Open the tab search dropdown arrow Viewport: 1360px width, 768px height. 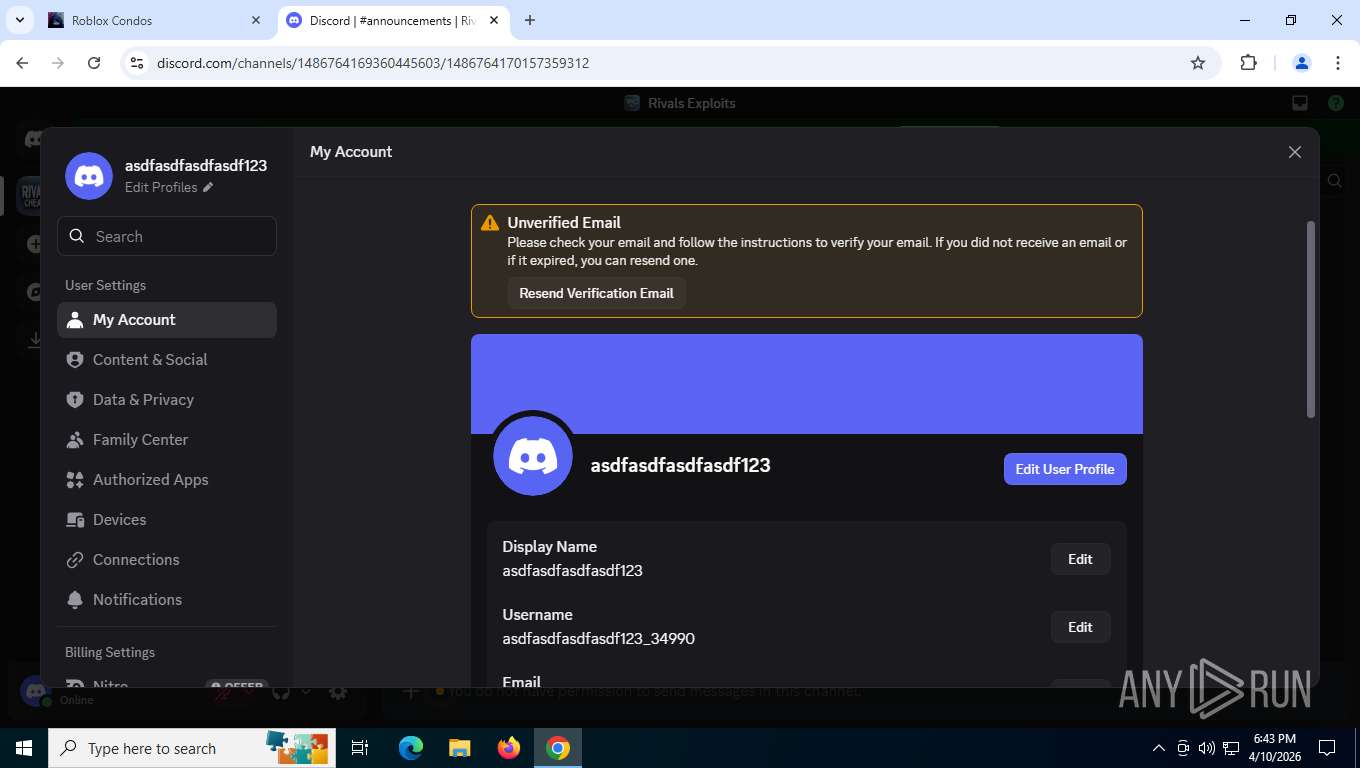pyautogui.click(x=19, y=20)
